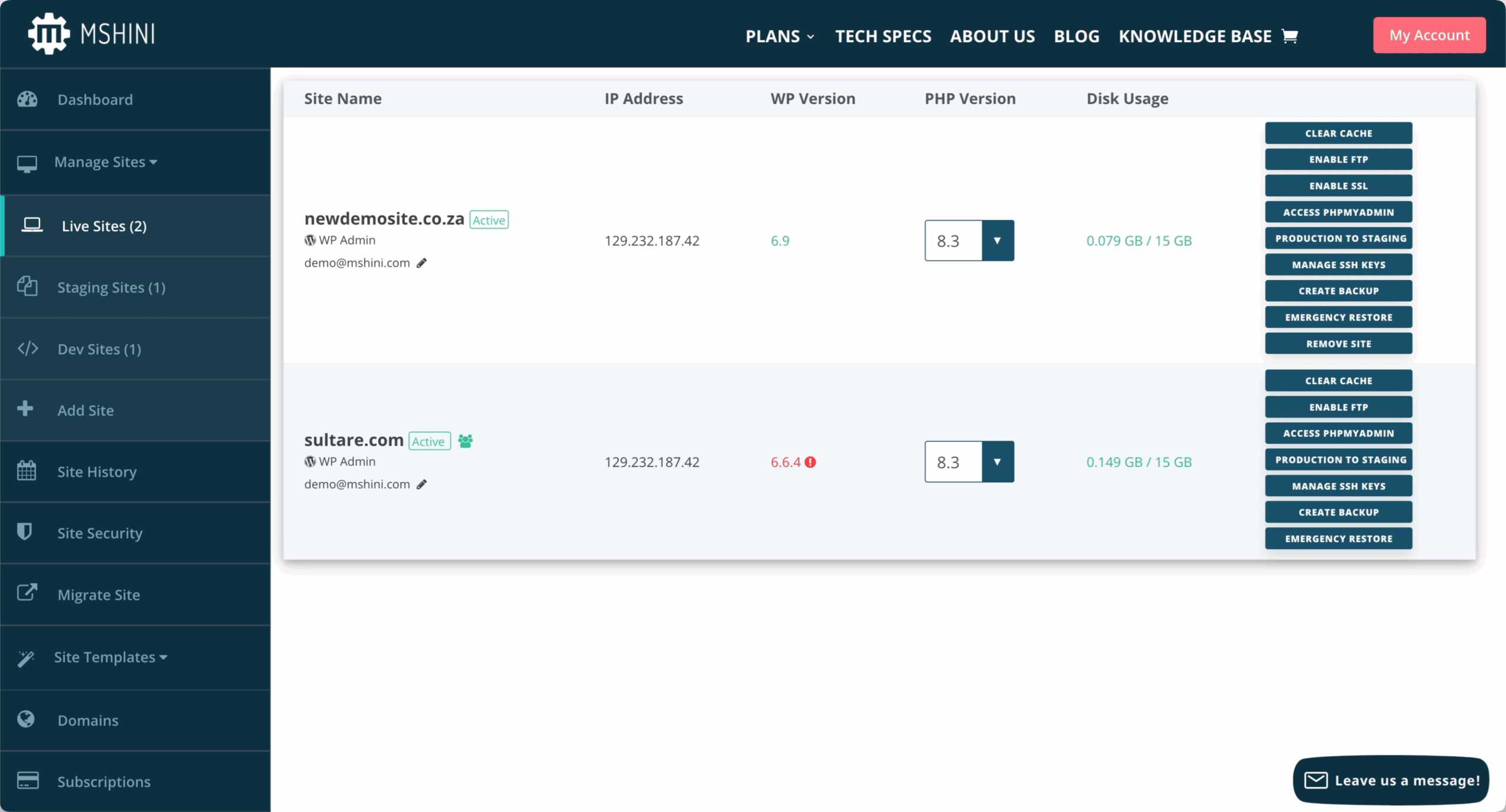This screenshot has width=1506, height=812.
Task: Open PHP version dropdown for newdemosite.co.za
Action: pyautogui.click(x=997, y=240)
